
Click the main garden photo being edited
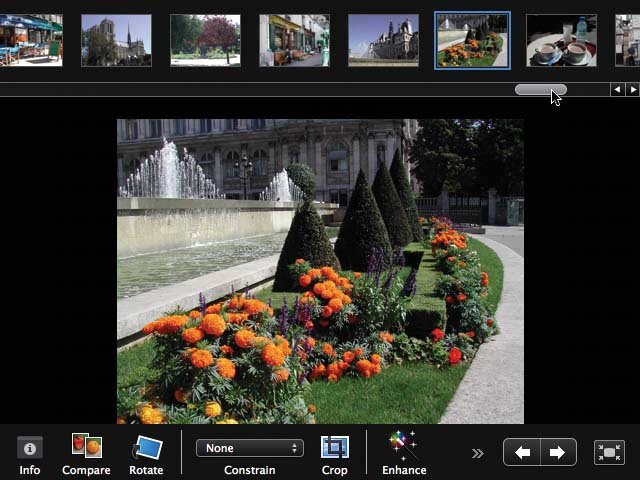point(320,271)
